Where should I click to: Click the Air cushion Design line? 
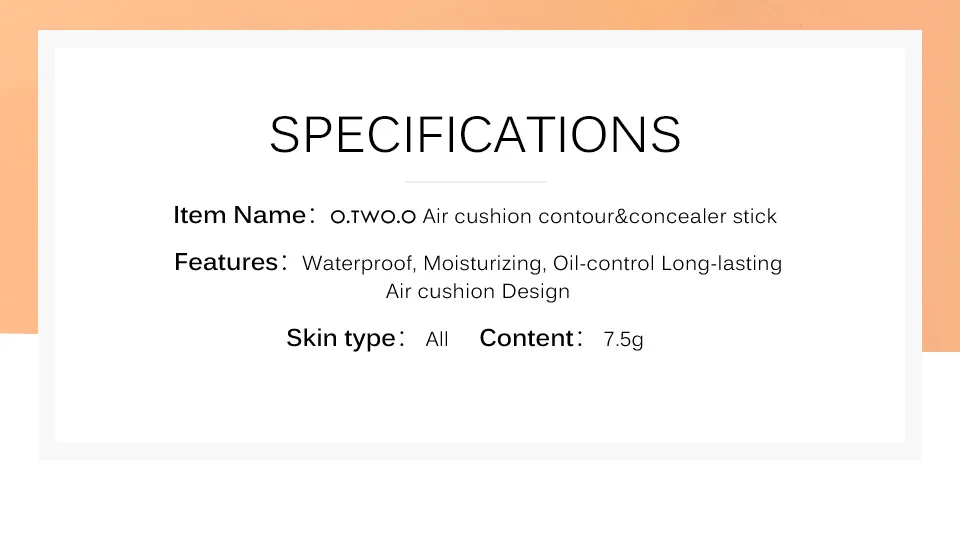[478, 291]
